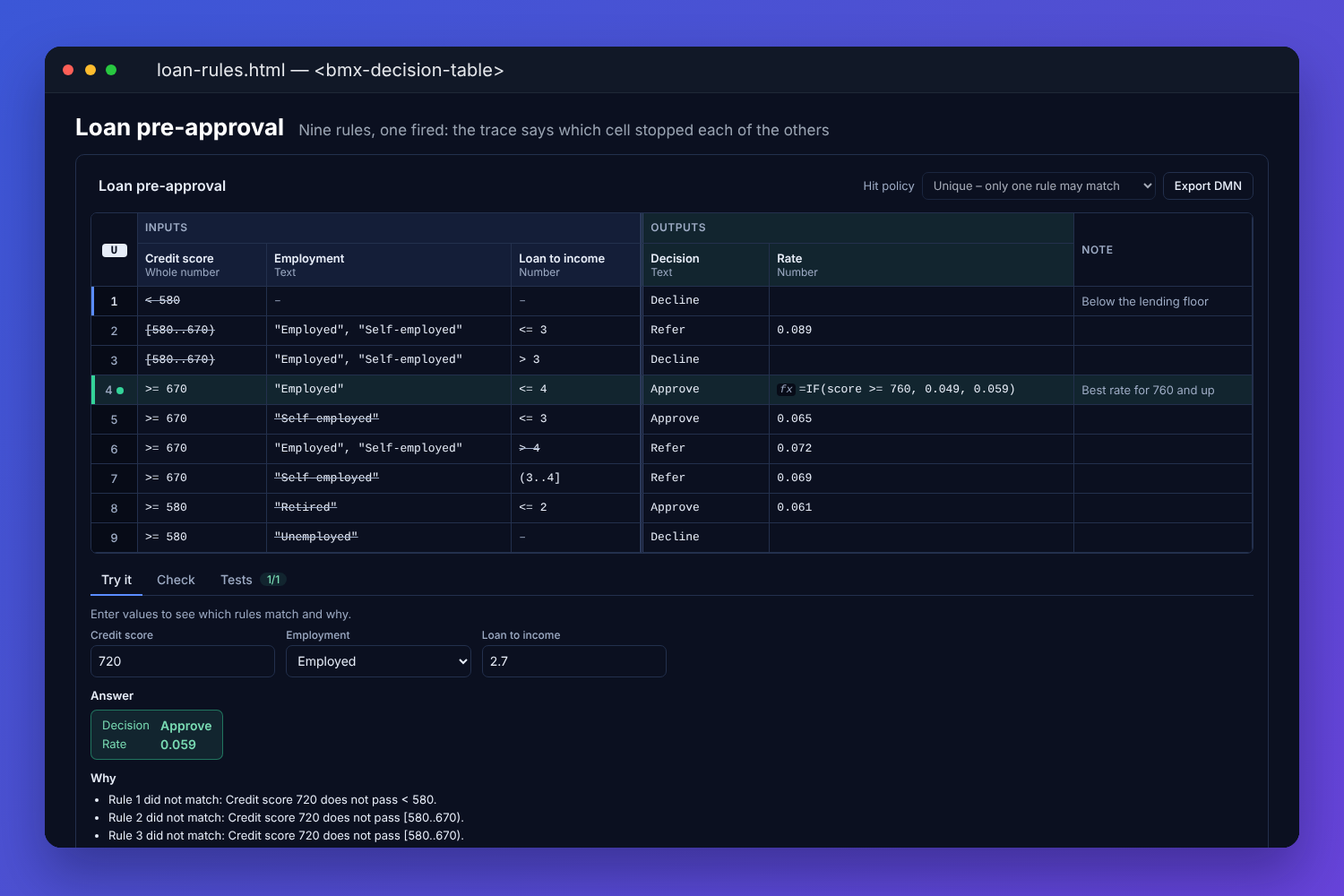This screenshot has width=1344, height=896.
Task: Open the Check tab
Action: pos(176,580)
